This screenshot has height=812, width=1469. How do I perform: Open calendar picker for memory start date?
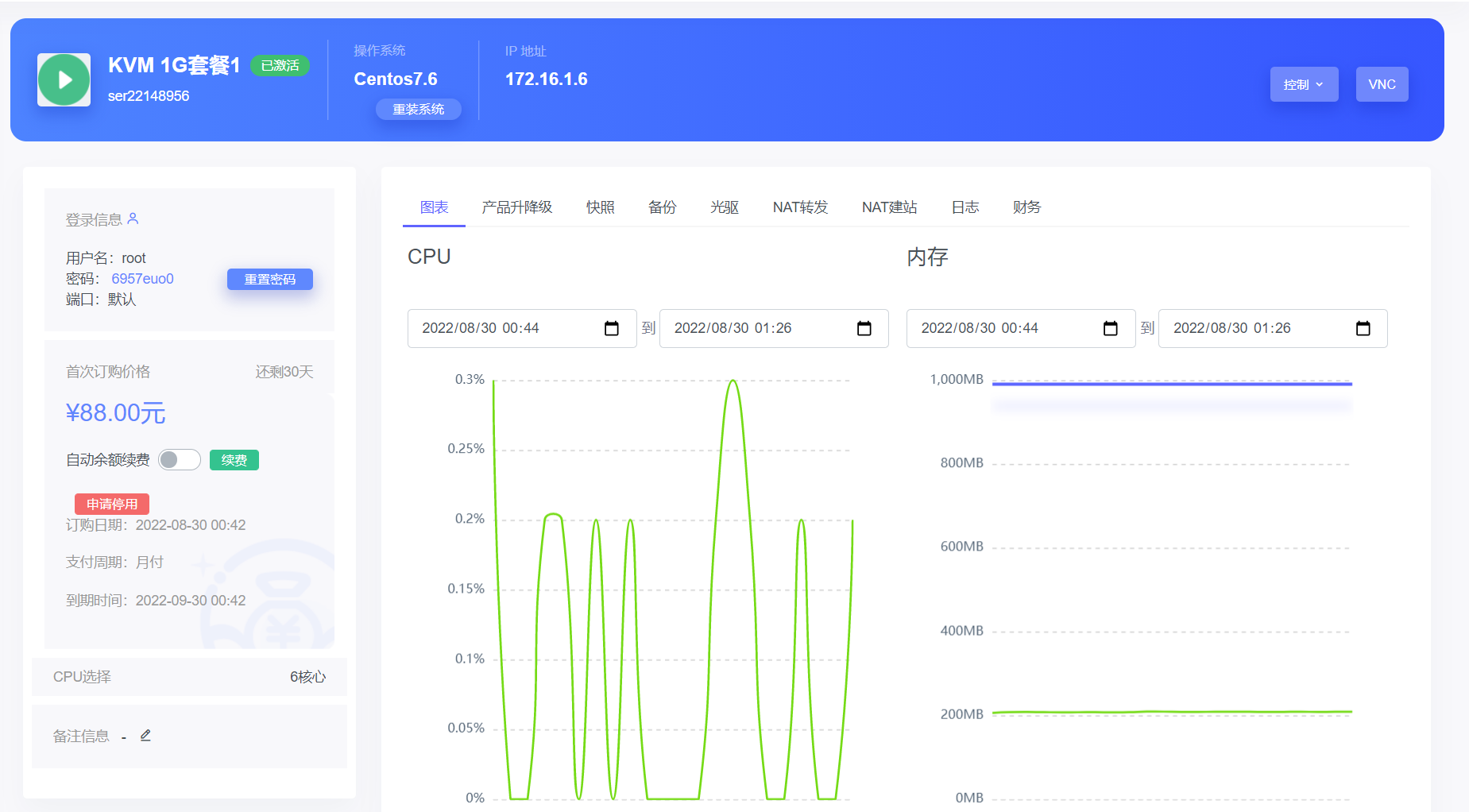(x=1111, y=328)
